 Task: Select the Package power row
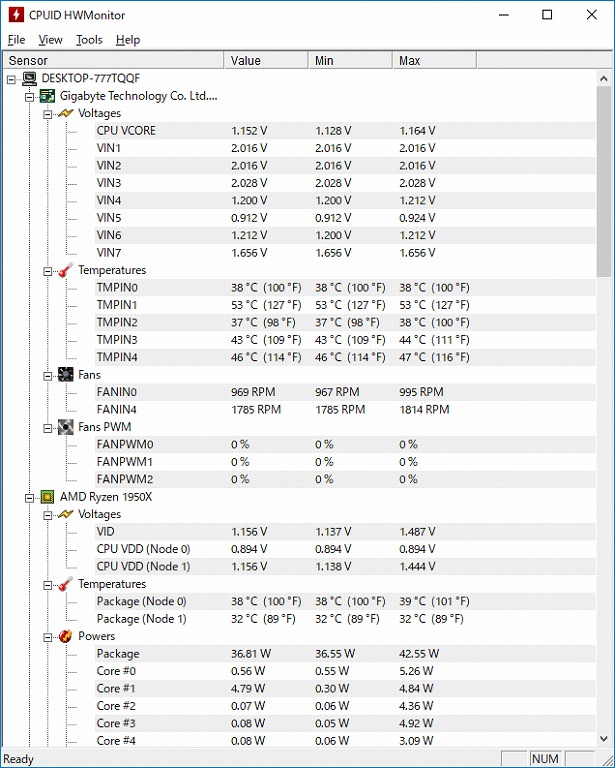pyautogui.click(x=345, y=653)
